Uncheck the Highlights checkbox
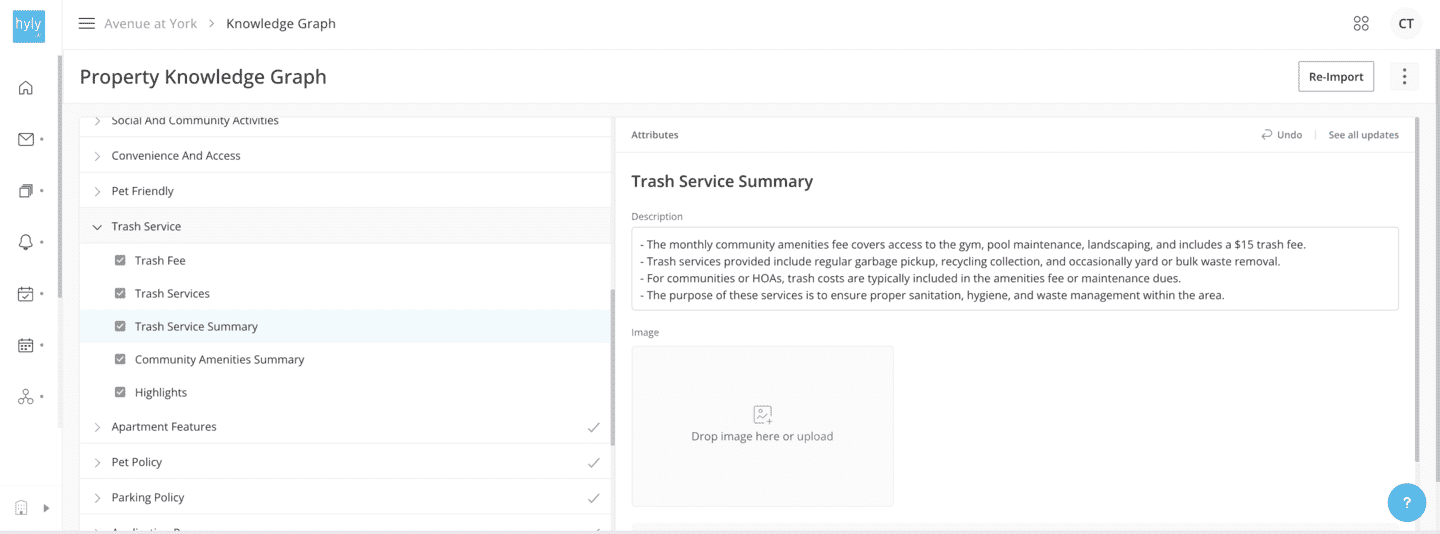The width and height of the screenshot is (1440, 534). tap(120, 392)
